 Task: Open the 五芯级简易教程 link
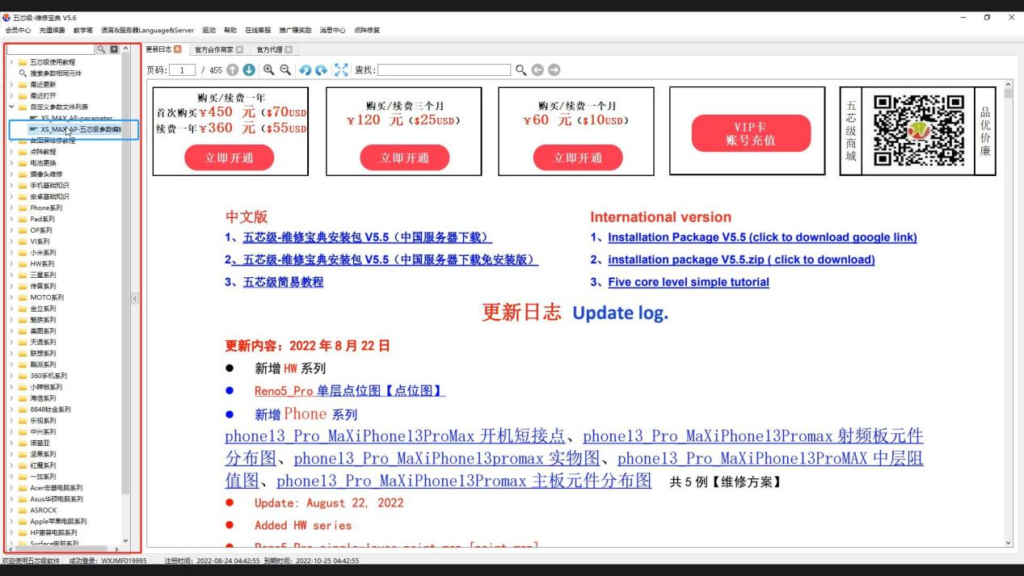tap(283, 282)
